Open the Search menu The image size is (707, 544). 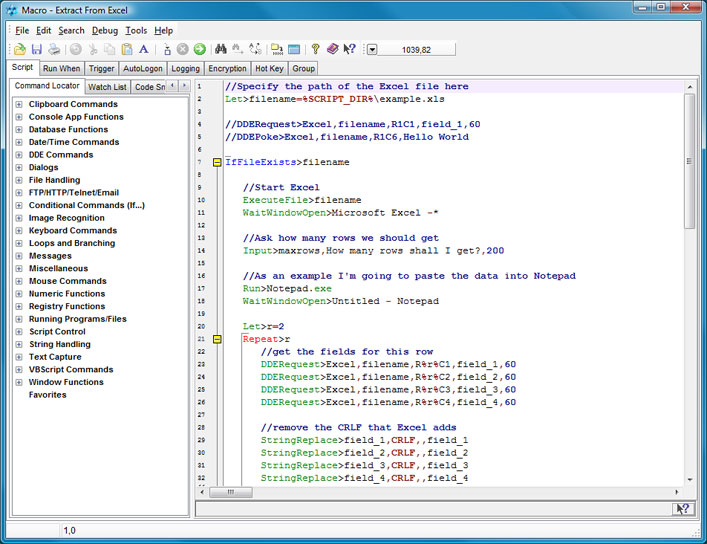pyautogui.click(x=71, y=31)
